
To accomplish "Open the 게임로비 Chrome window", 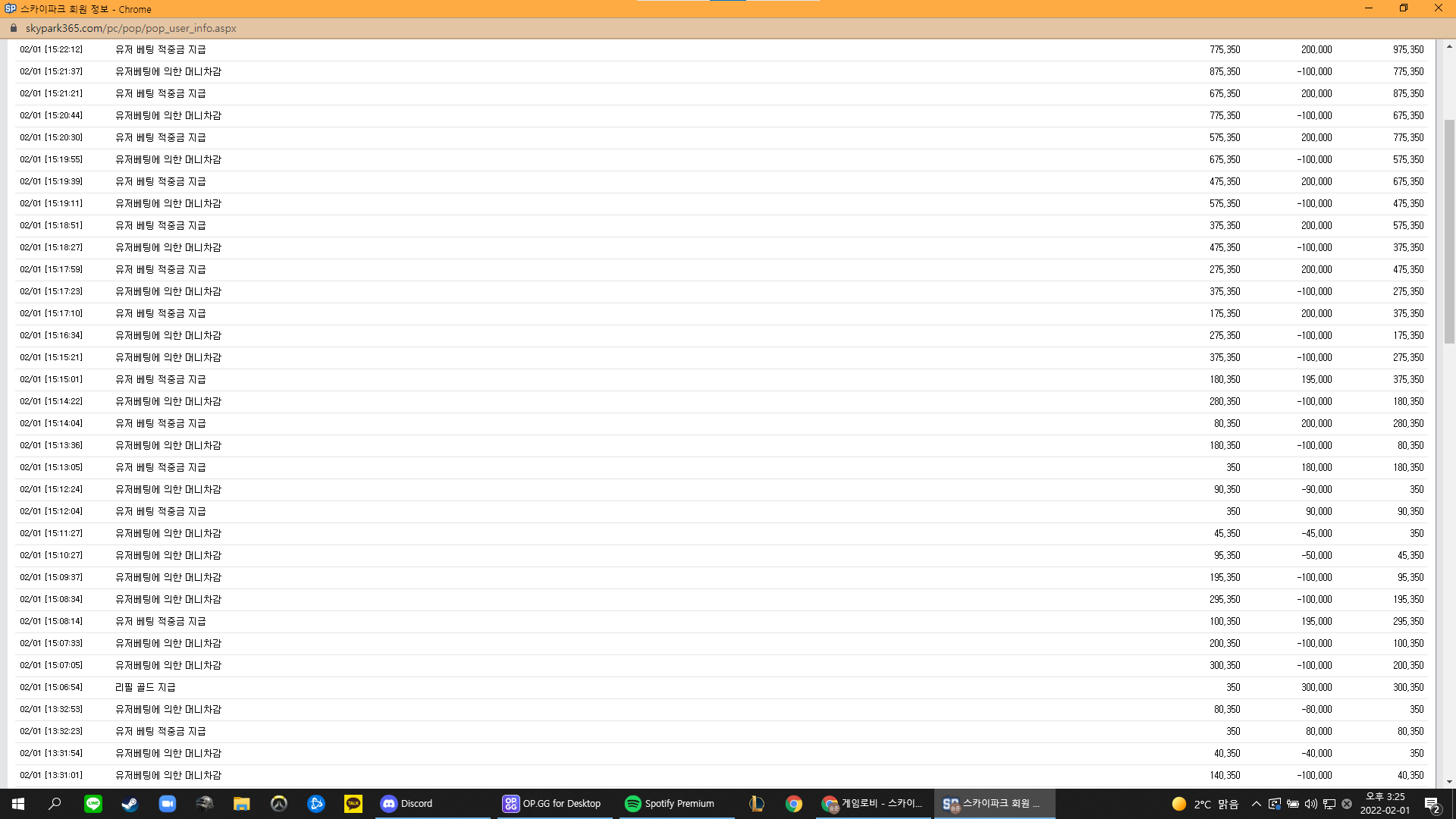I will point(872,804).
